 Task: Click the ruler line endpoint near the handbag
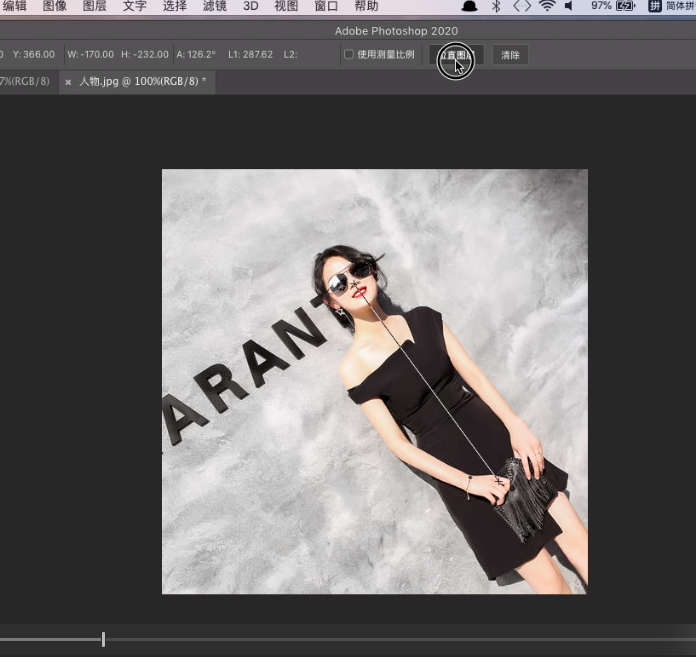click(x=498, y=481)
